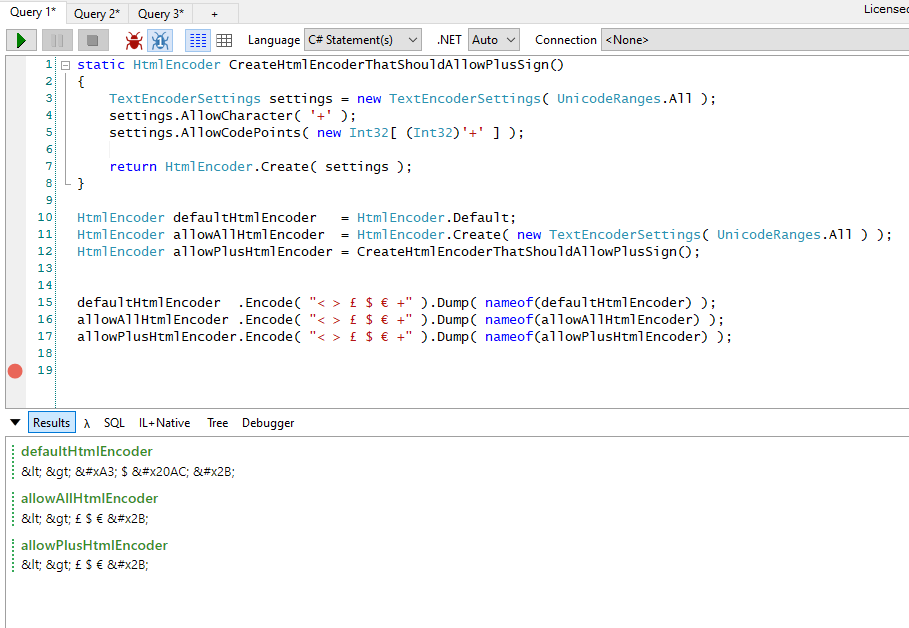
Task: Enable the λ lambda results view
Action: (x=89, y=422)
